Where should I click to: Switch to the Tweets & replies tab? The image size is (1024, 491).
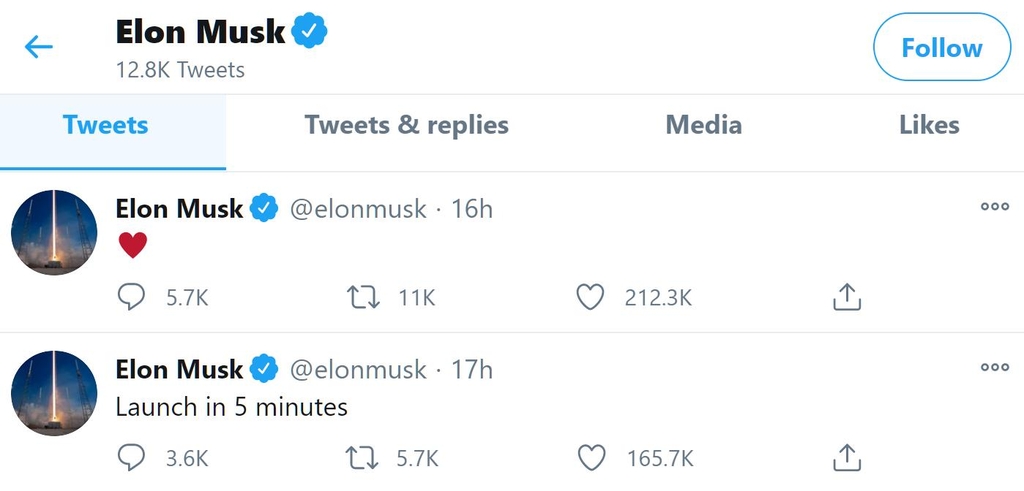point(406,125)
